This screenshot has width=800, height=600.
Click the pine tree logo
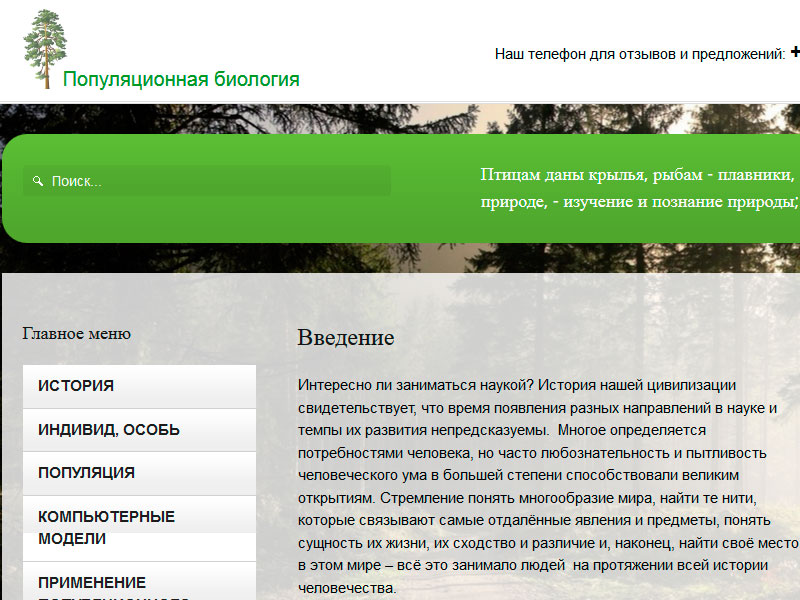coord(45,49)
